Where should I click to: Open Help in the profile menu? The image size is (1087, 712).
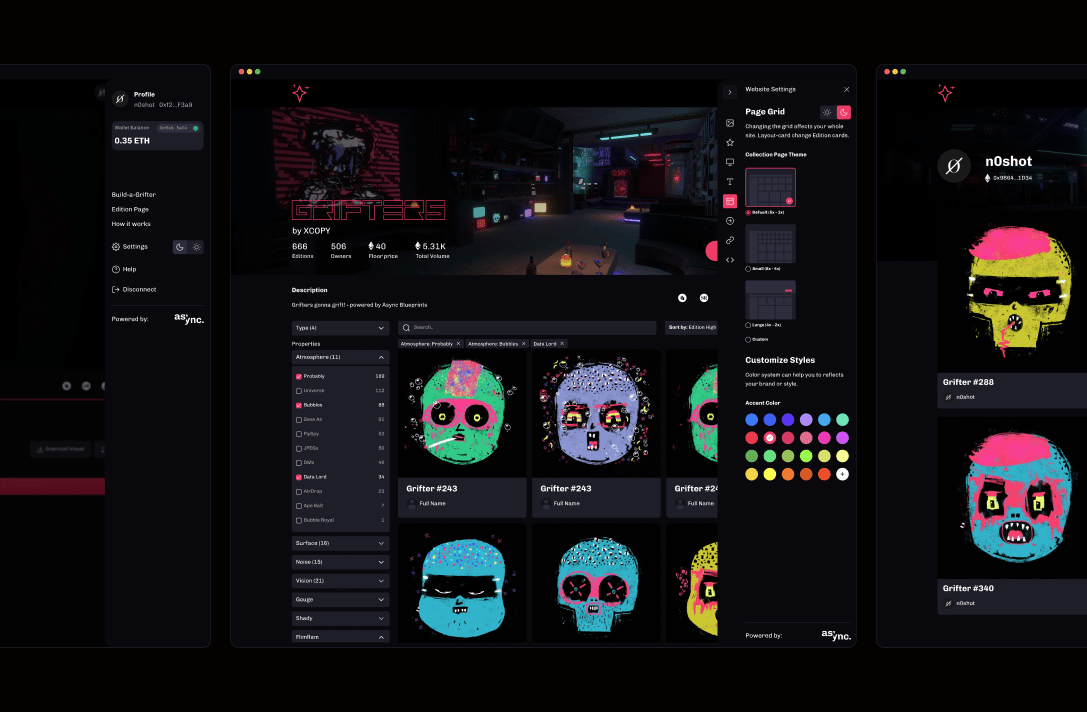(x=124, y=270)
